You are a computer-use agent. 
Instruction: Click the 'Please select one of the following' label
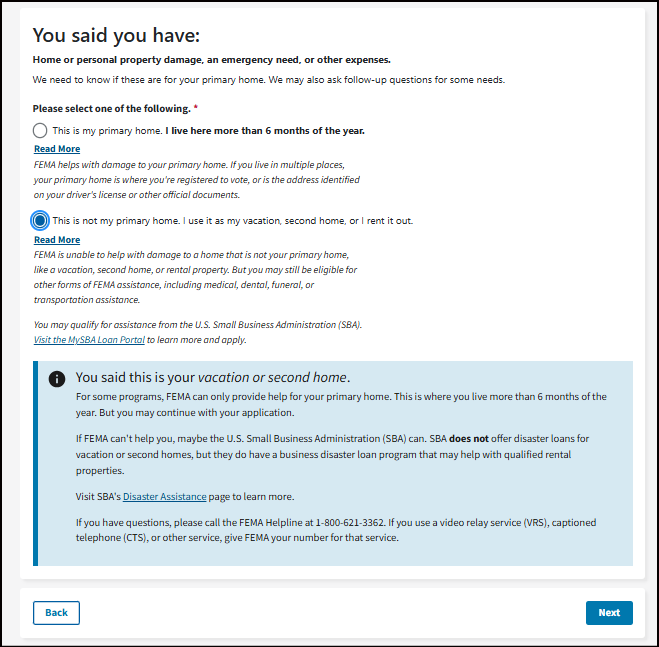coord(111,108)
